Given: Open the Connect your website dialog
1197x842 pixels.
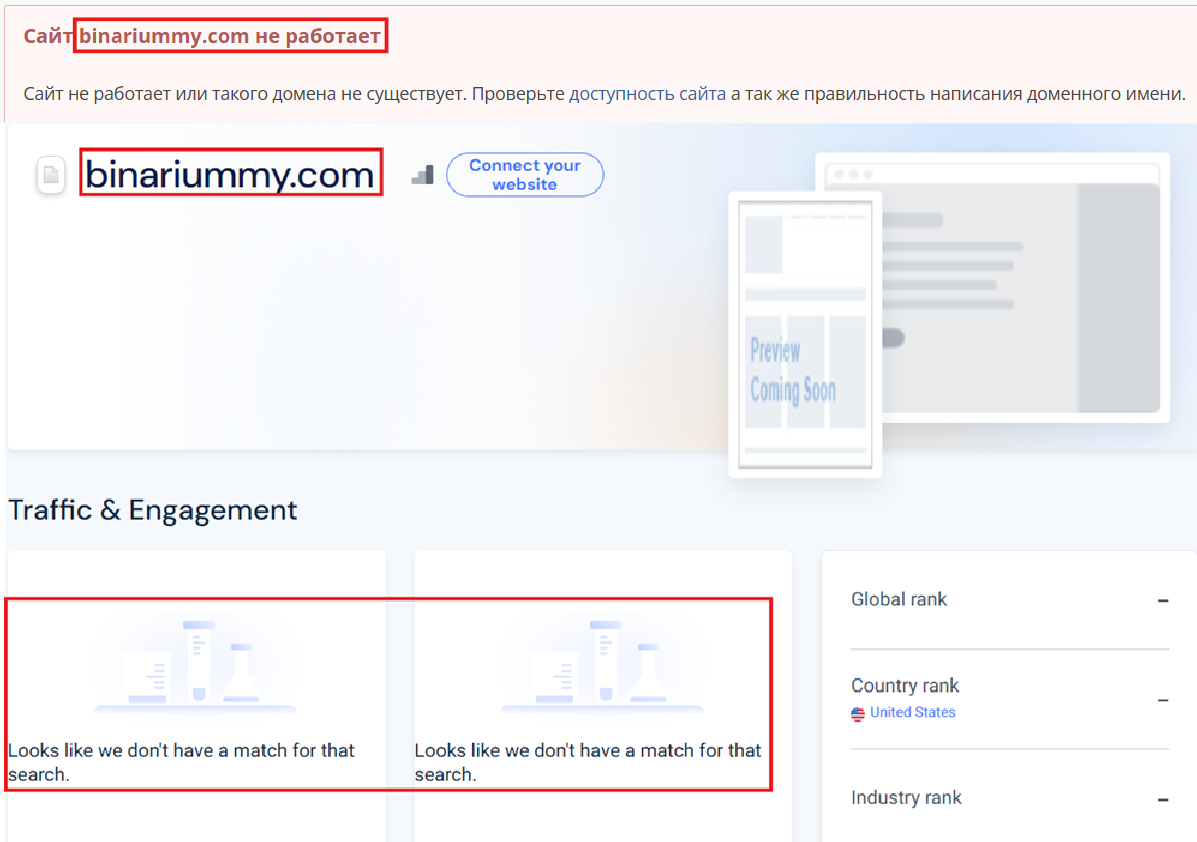Looking at the screenshot, I should pos(524,174).
